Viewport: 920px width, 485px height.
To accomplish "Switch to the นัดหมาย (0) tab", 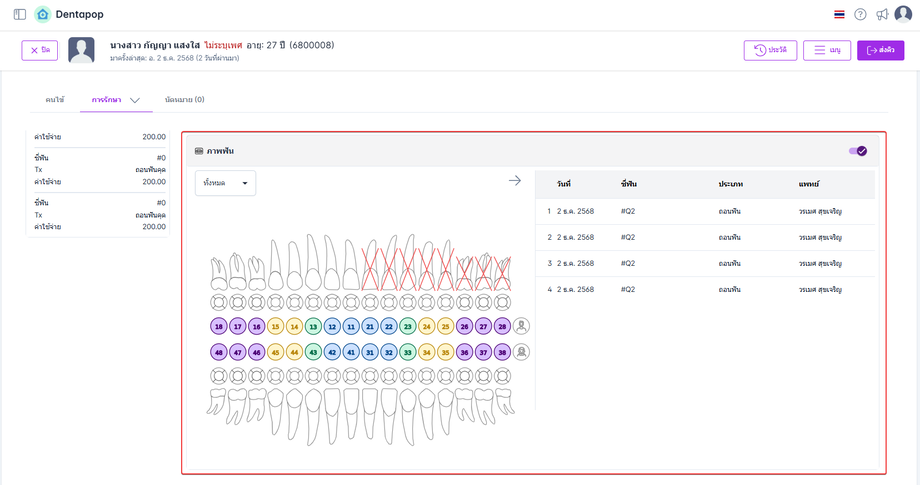I will click(x=184, y=100).
